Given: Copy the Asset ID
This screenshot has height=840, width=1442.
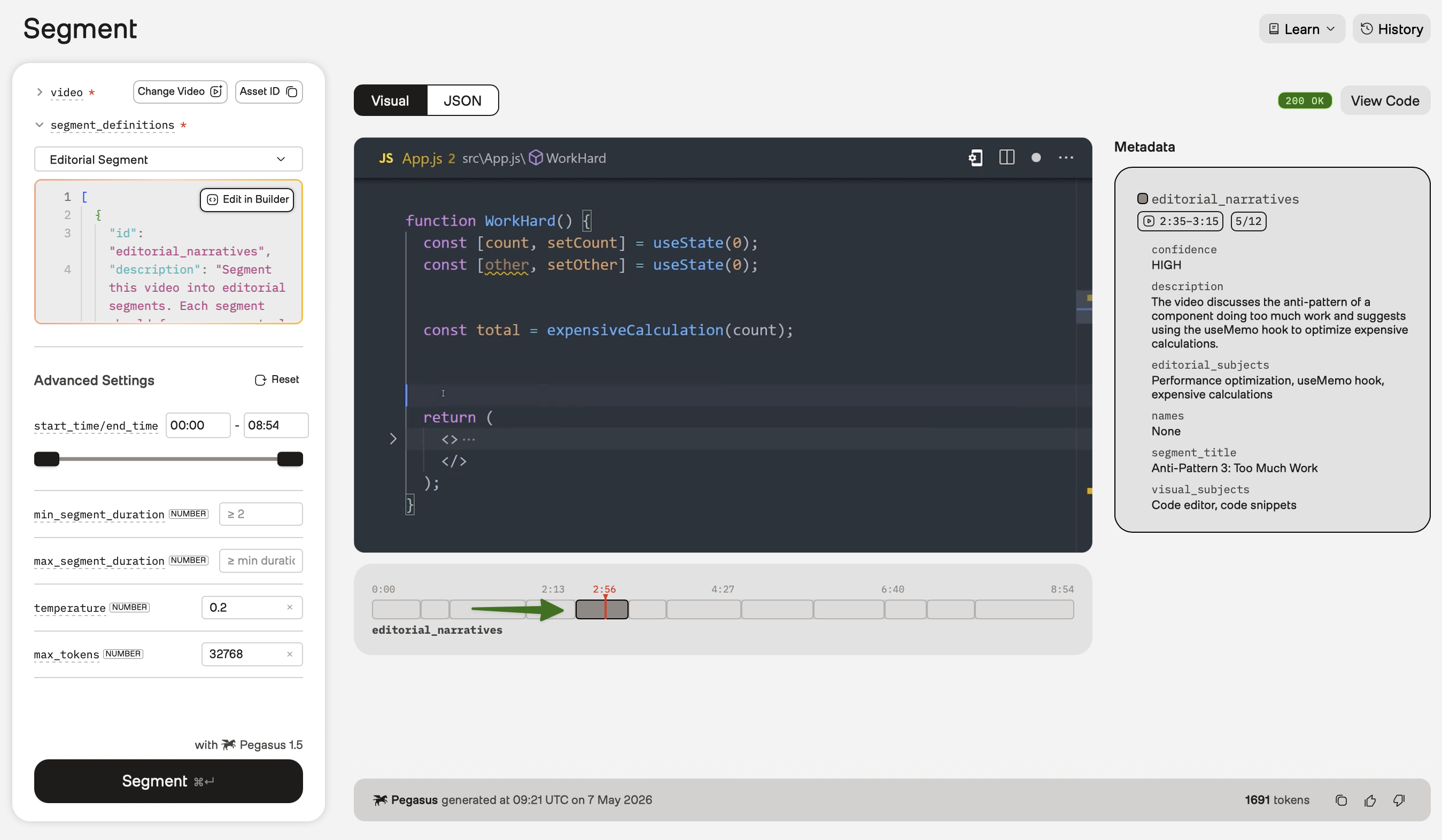Looking at the screenshot, I should click(268, 91).
